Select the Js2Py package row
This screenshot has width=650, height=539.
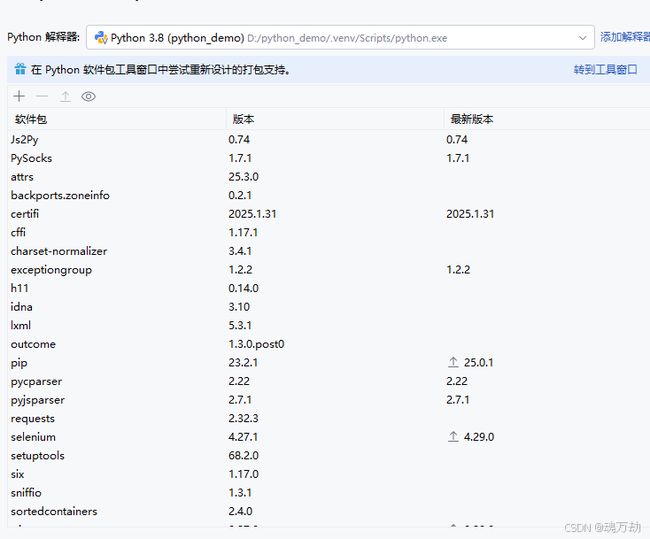coord(328,139)
